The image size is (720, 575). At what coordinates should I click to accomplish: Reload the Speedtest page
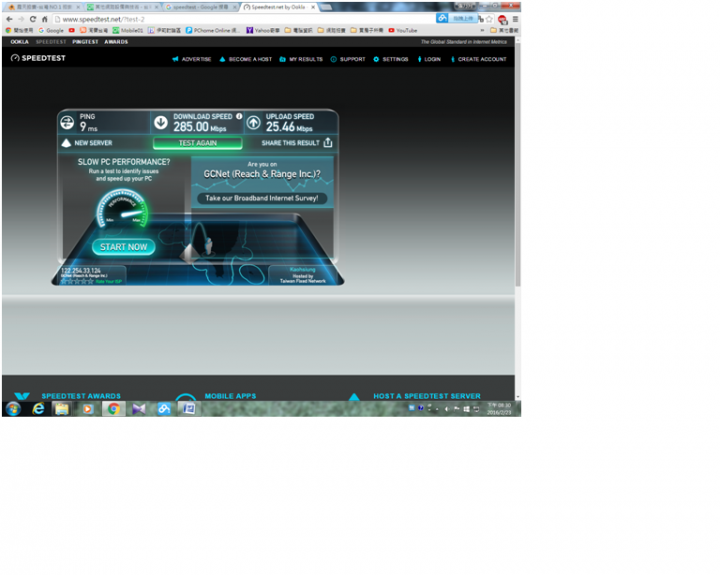coord(33,19)
